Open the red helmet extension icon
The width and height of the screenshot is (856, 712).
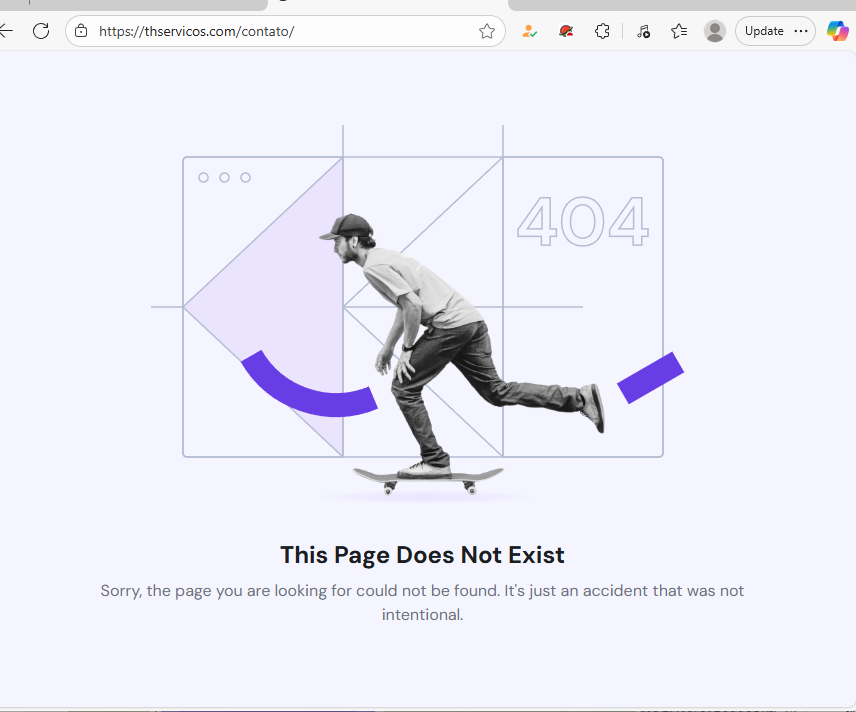click(x=566, y=31)
